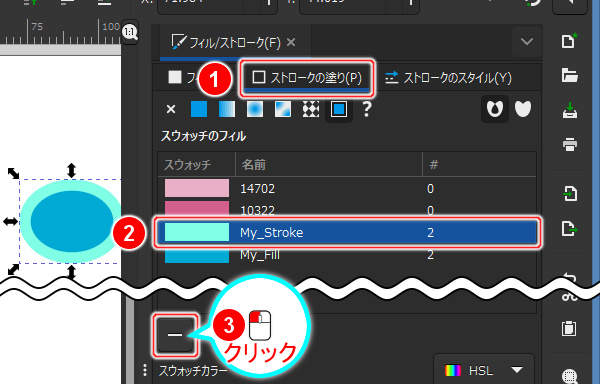
Task: Click the left-middle scale handle arrow
Action: click(x=10, y=221)
